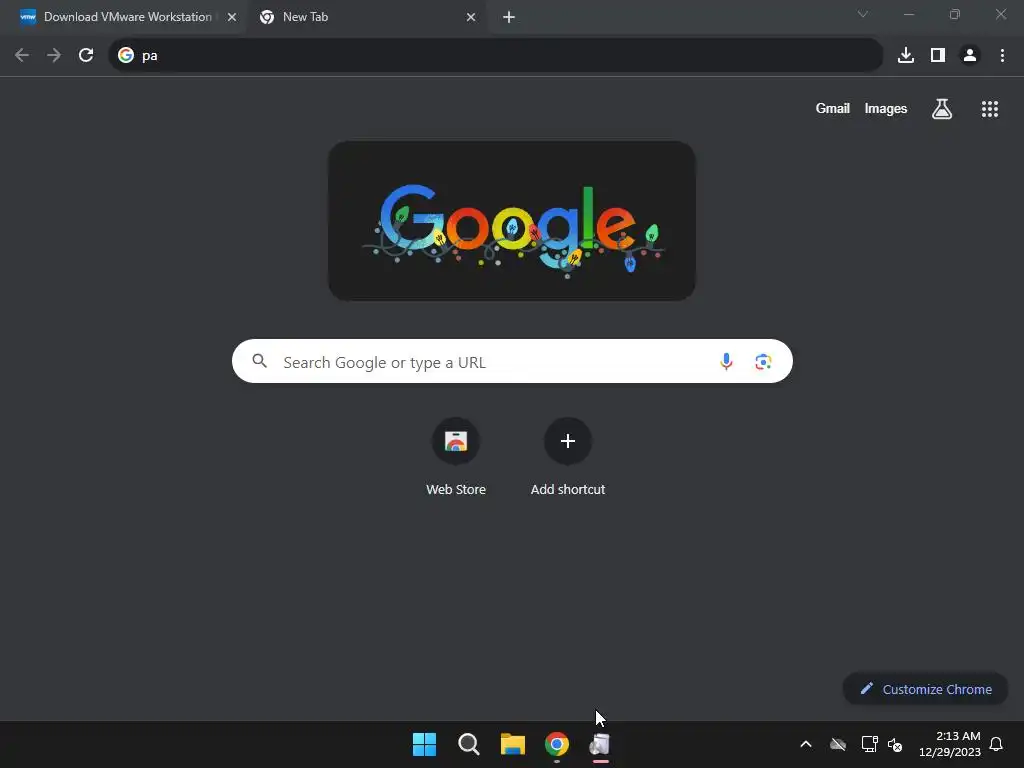
Task: Close the New Tab tab
Action: coord(471,18)
